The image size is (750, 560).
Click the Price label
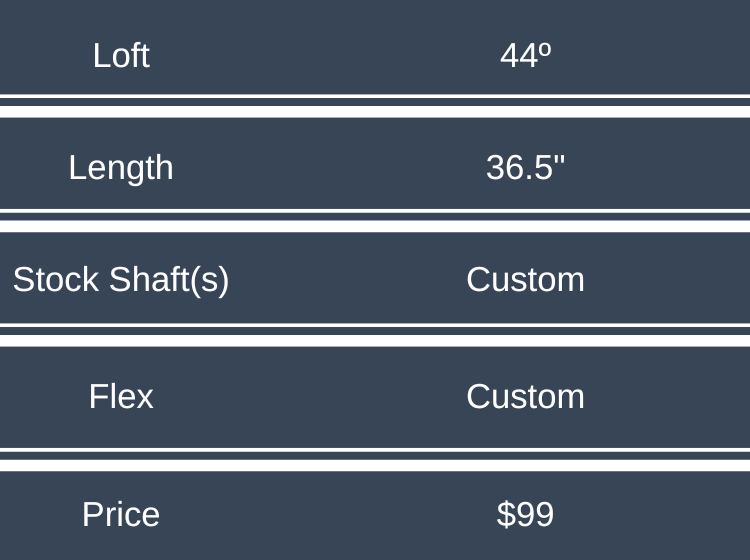click(x=121, y=514)
